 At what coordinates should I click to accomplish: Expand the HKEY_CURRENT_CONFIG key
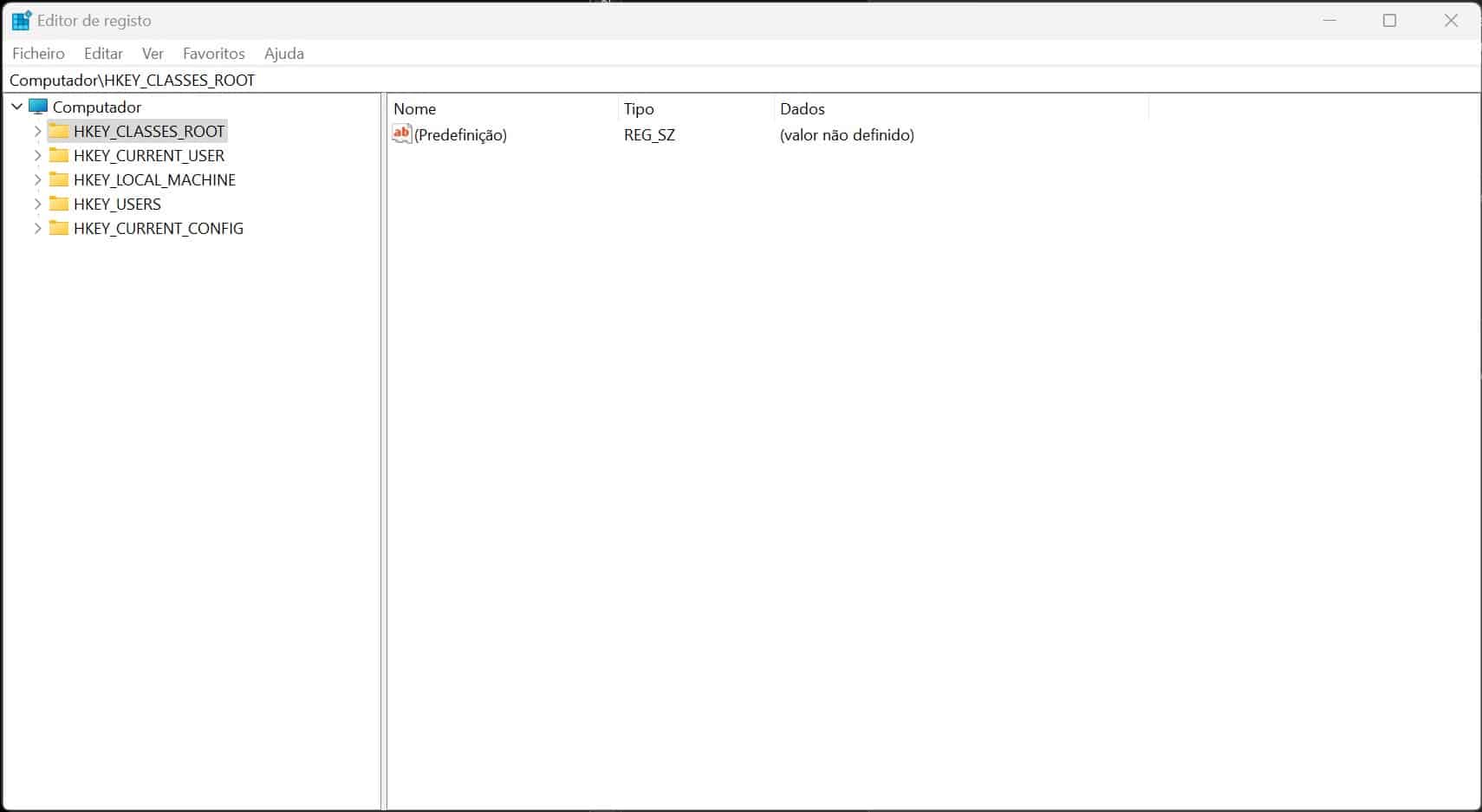coord(37,228)
